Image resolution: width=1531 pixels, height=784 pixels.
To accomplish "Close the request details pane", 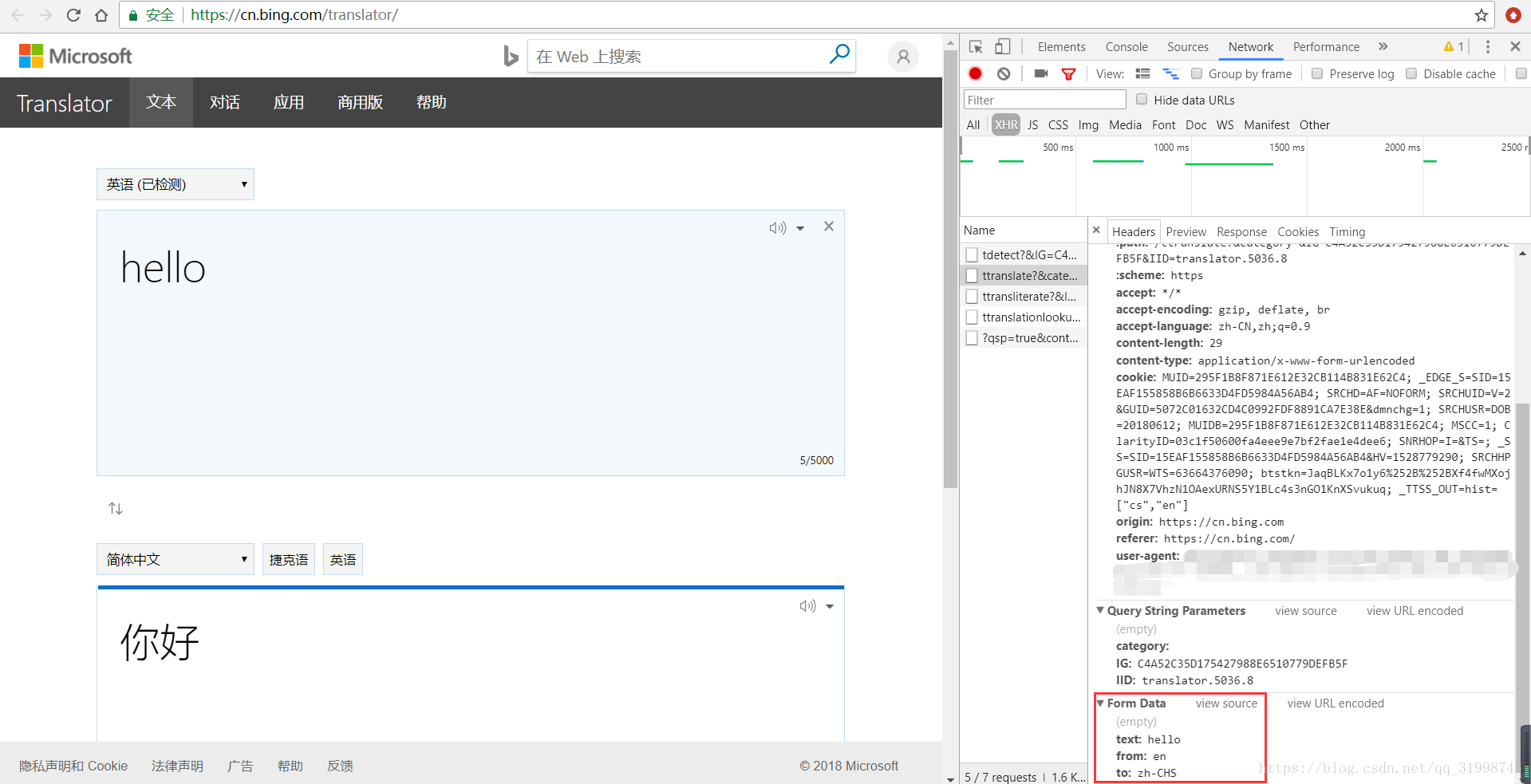I will [1096, 230].
